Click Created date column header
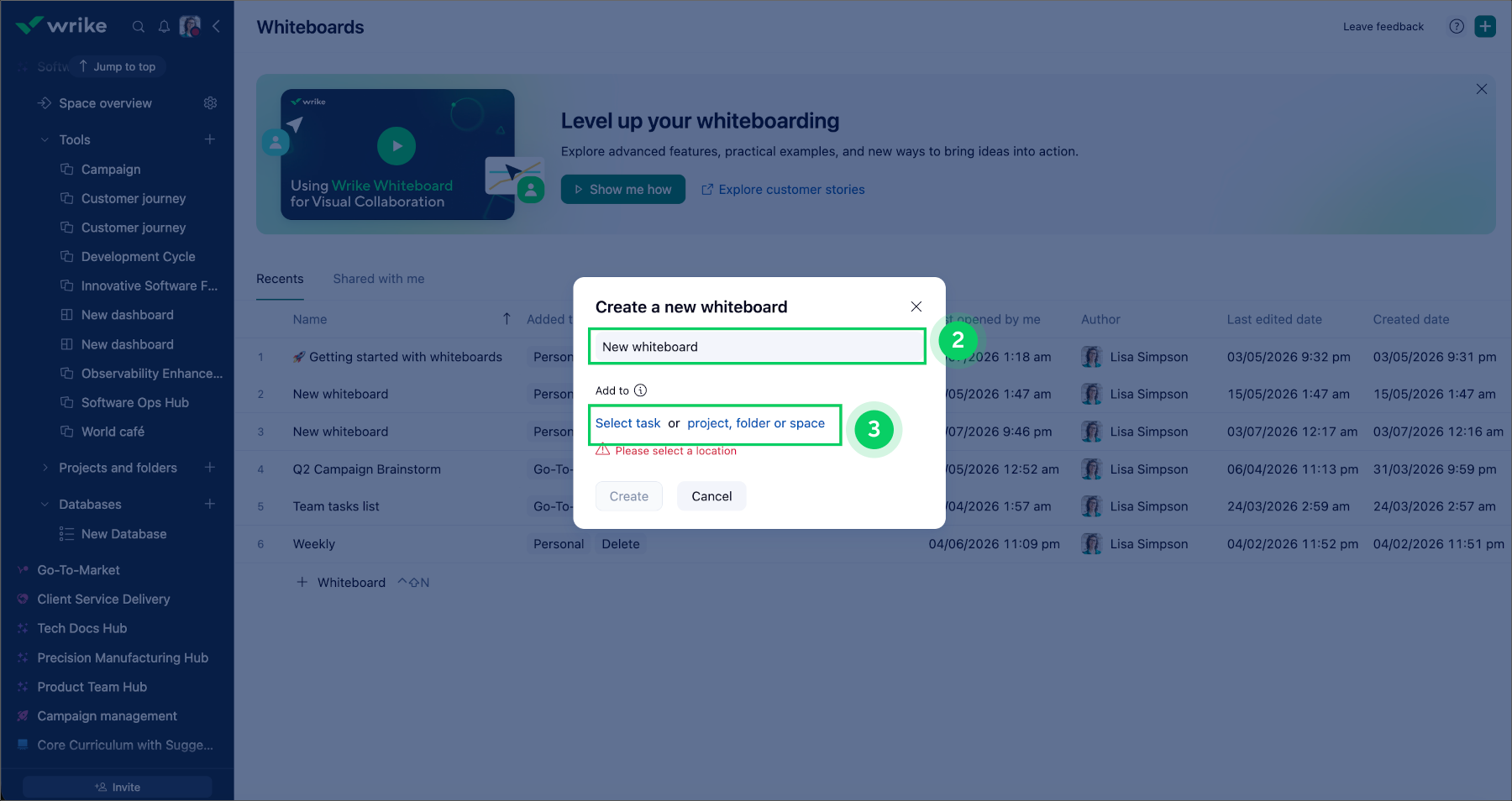Image resolution: width=1512 pixels, height=801 pixels. pyautogui.click(x=1411, y=319)
